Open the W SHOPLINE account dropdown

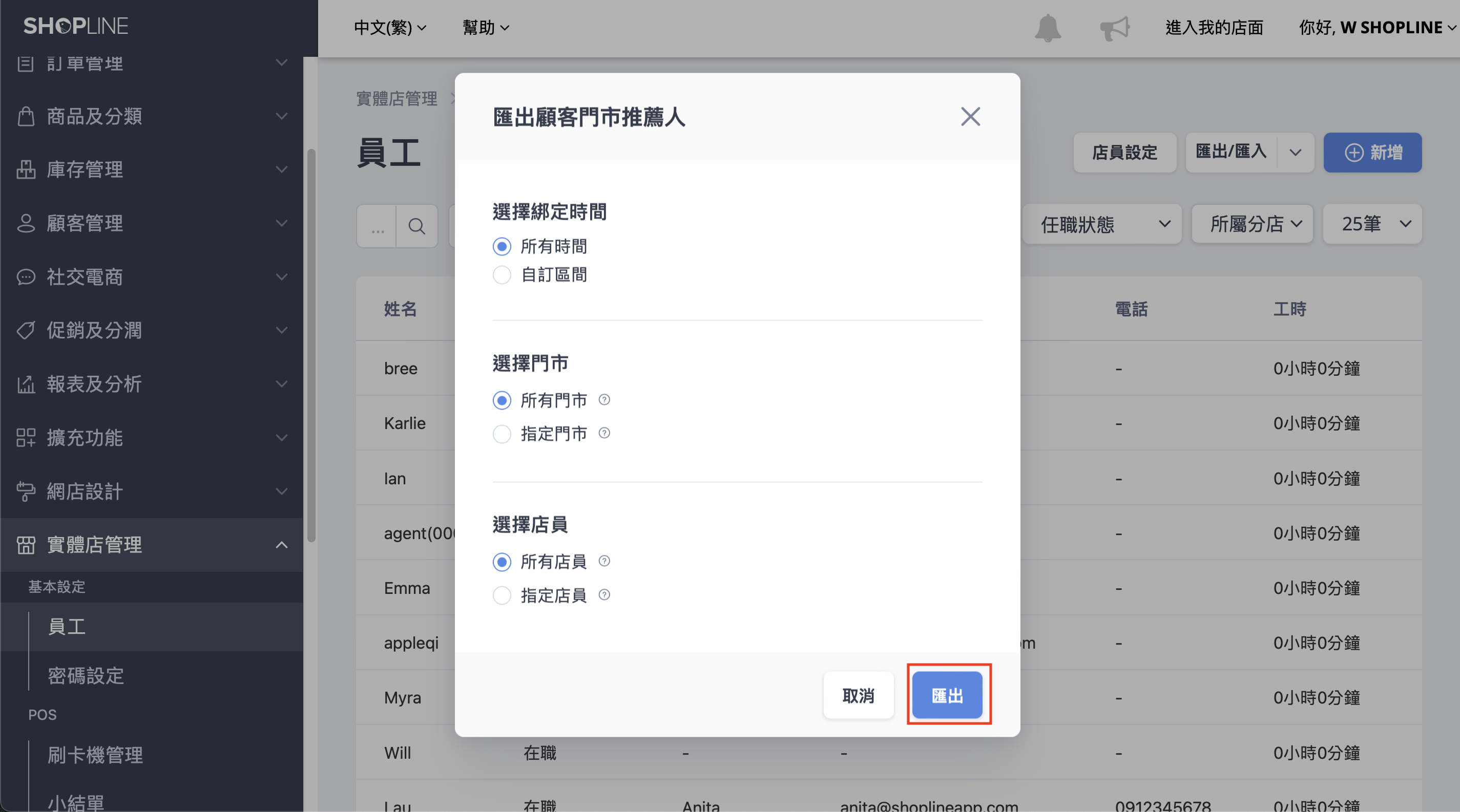click(x=1377, y=27)
